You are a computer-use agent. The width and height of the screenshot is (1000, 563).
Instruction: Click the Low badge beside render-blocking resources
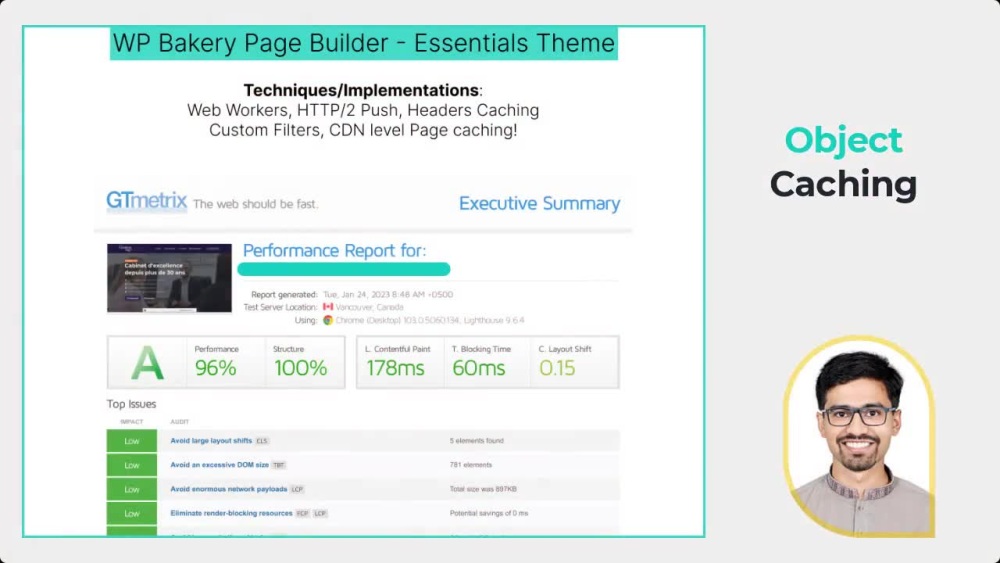click(x=132, y=513)
